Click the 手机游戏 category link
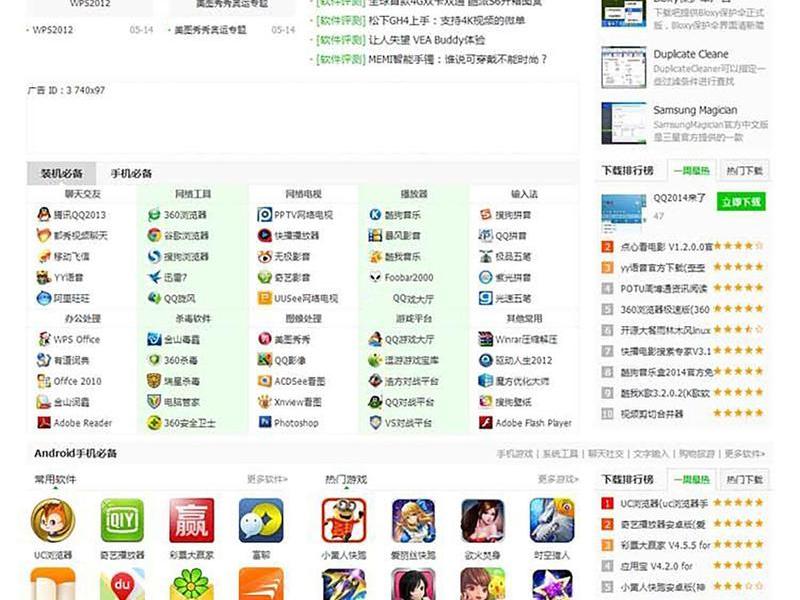Screen dimensions: 800x600 515,454
